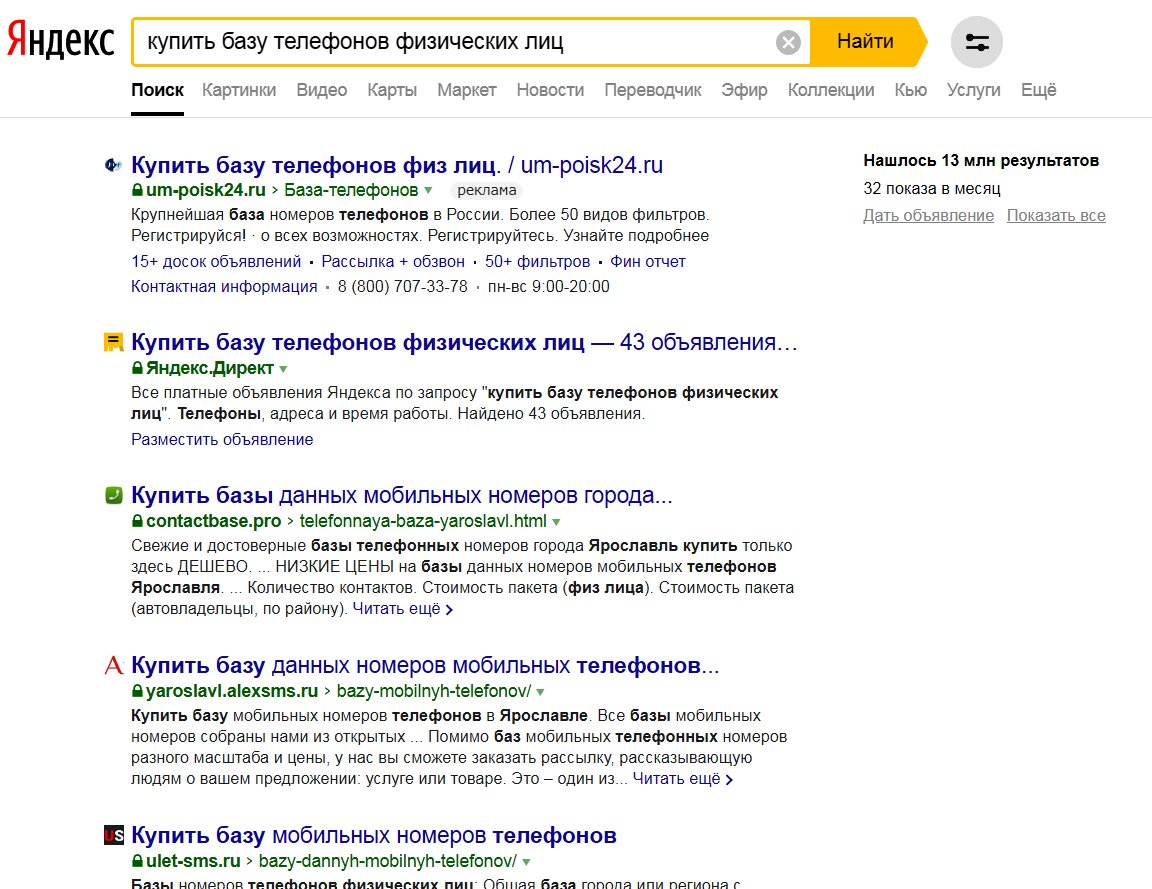Click 32 показа в месяц text
1152x889 pixels.
932,189
